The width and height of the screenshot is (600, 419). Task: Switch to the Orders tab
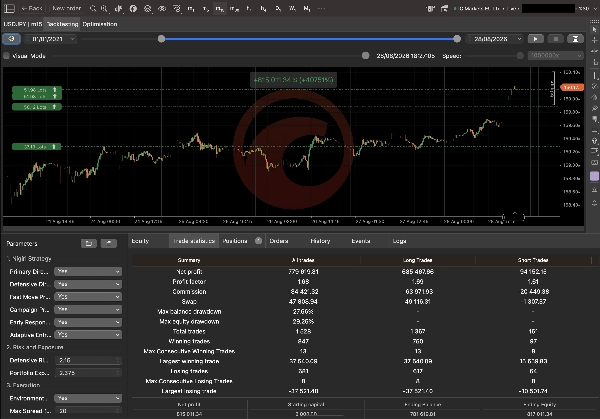279,241
